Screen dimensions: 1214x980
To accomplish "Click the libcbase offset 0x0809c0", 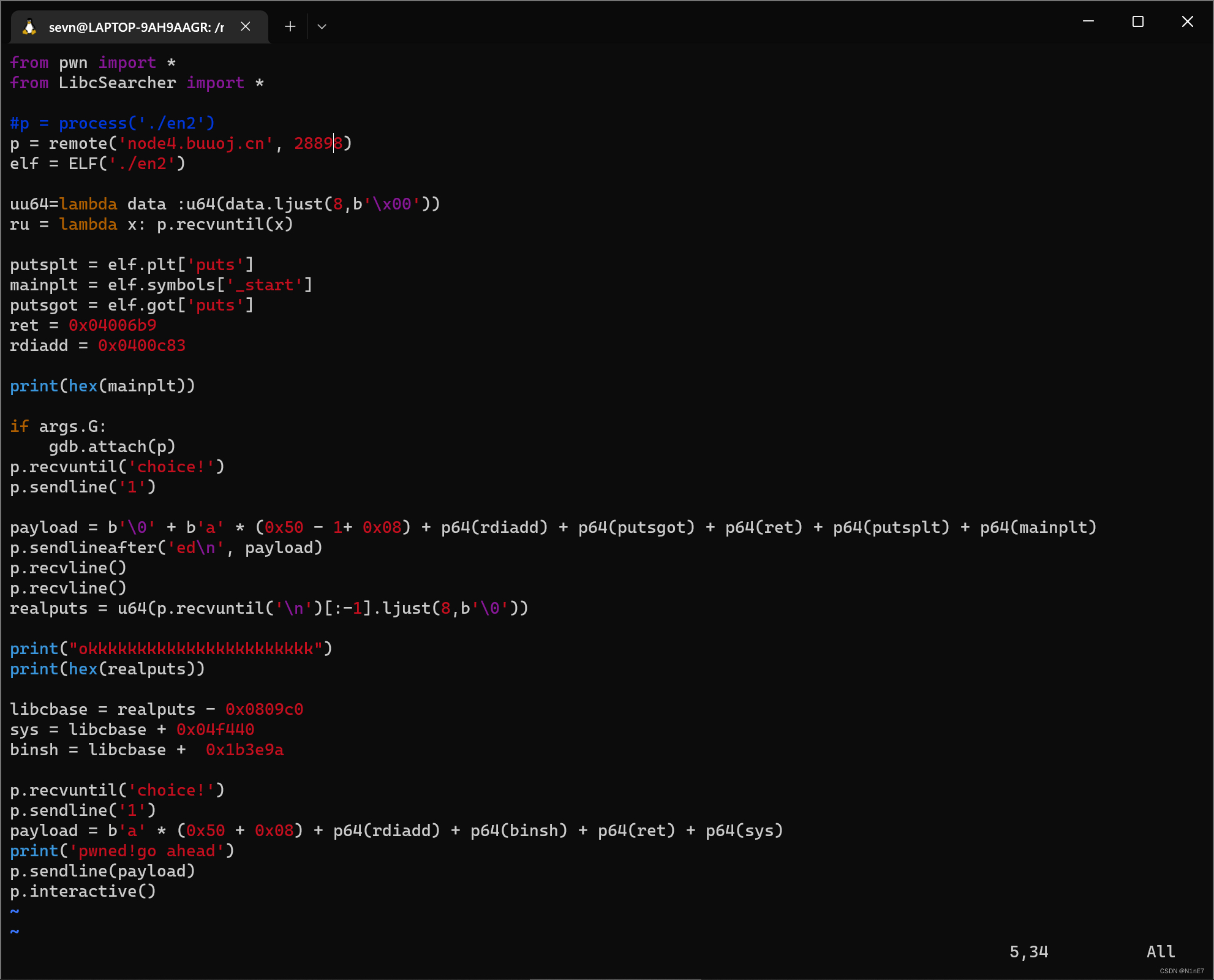I will pos(265,709).
